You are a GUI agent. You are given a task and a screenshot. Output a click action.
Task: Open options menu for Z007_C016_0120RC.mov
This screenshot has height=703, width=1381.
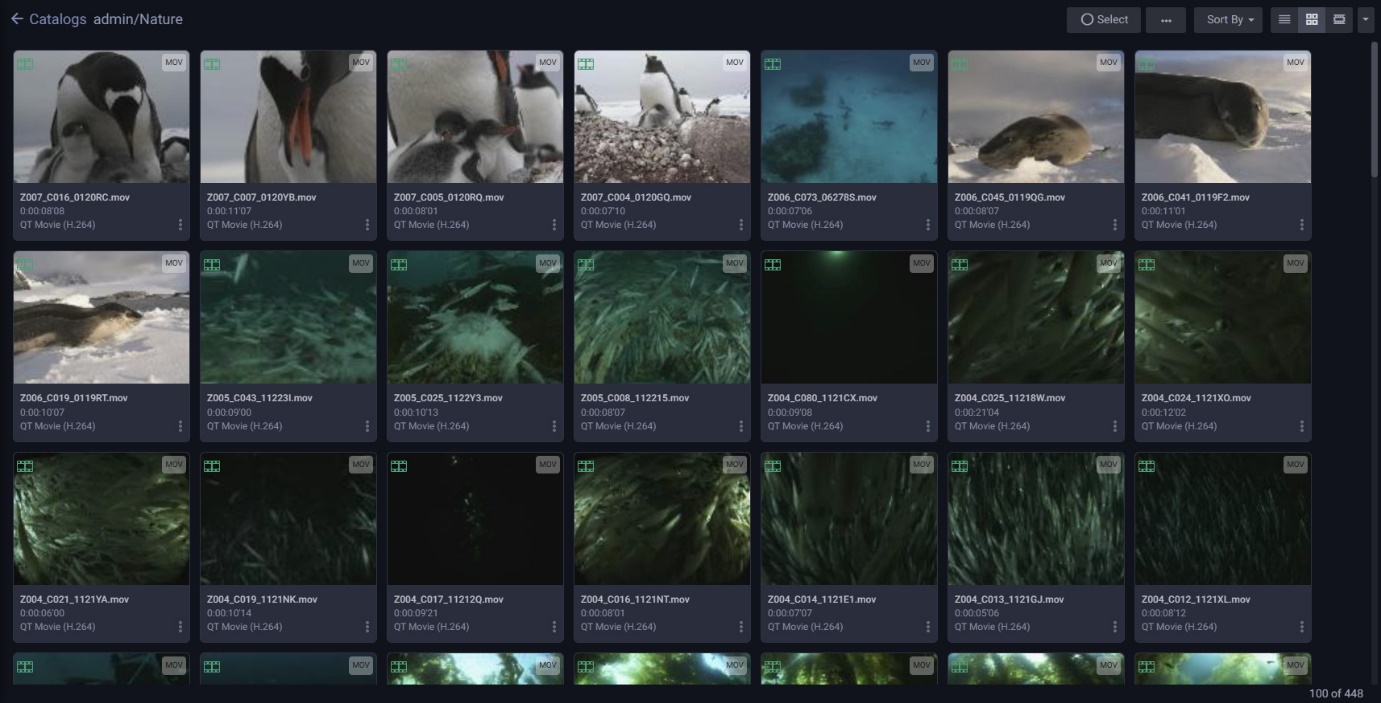[181, 225]
